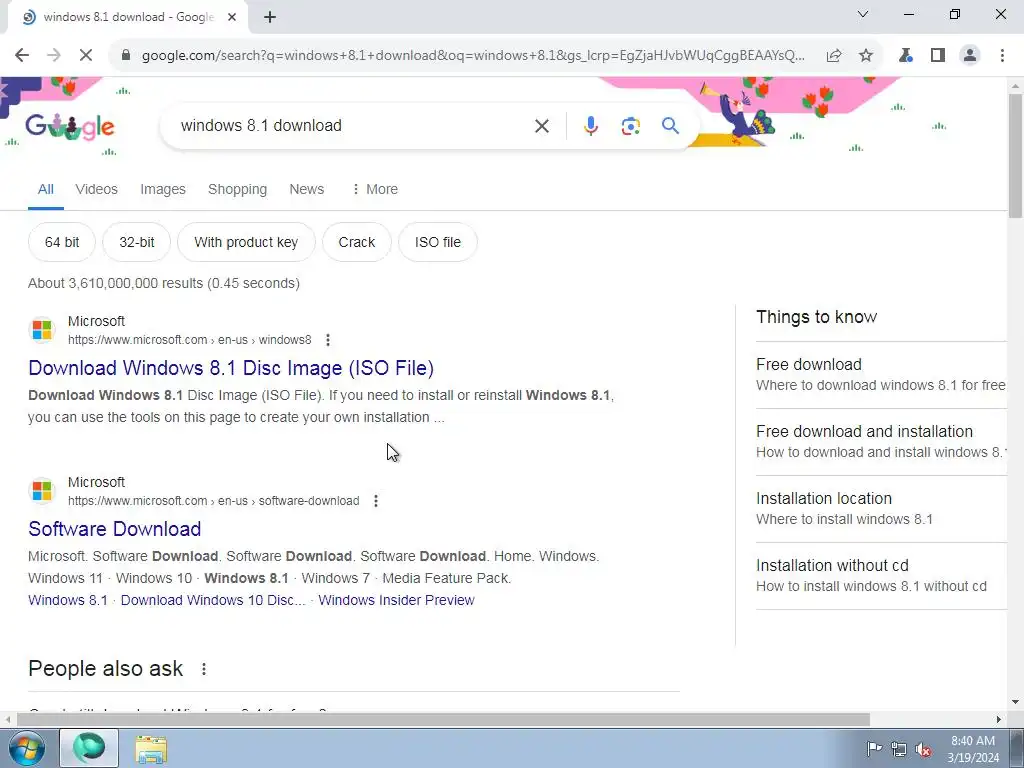Switch to the News tab
The height and width of the screenshot is (768, 1024).
pyautogui.click(x=306, y=189)
